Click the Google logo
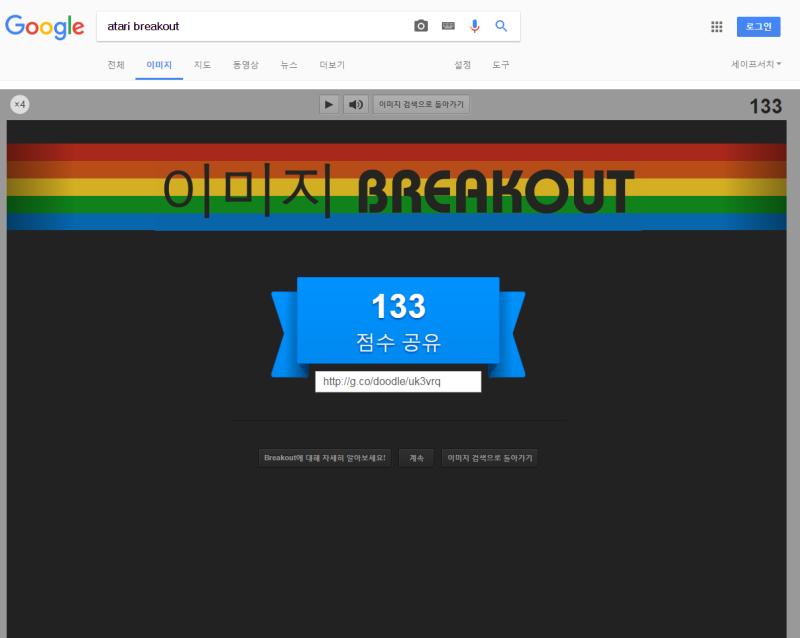Viewport: 800px width, 638px height. click(44, 27)
